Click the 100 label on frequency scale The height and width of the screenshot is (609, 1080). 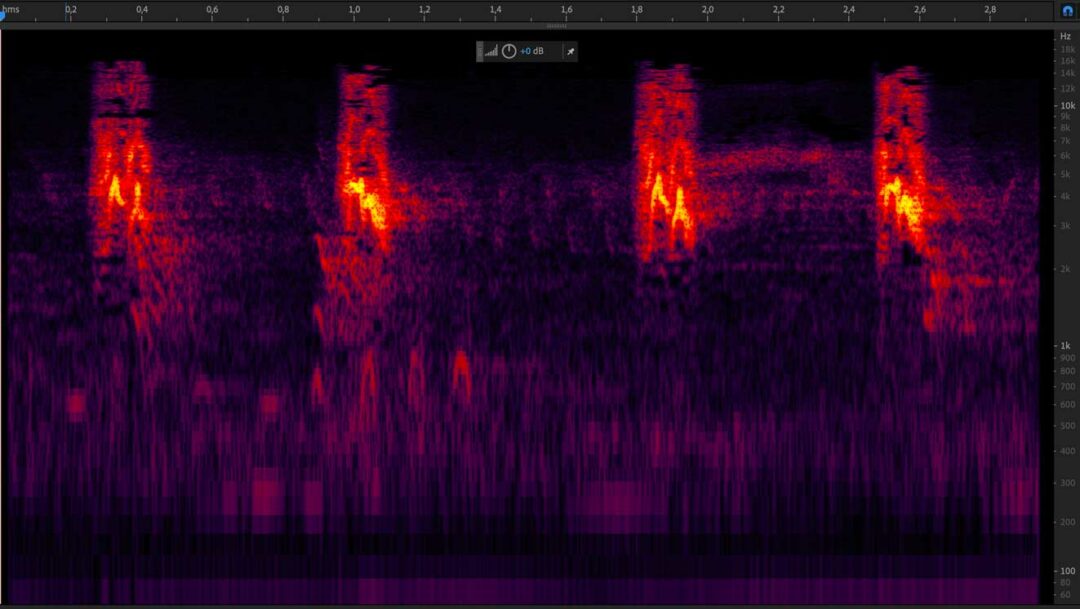pos(1068,571)
